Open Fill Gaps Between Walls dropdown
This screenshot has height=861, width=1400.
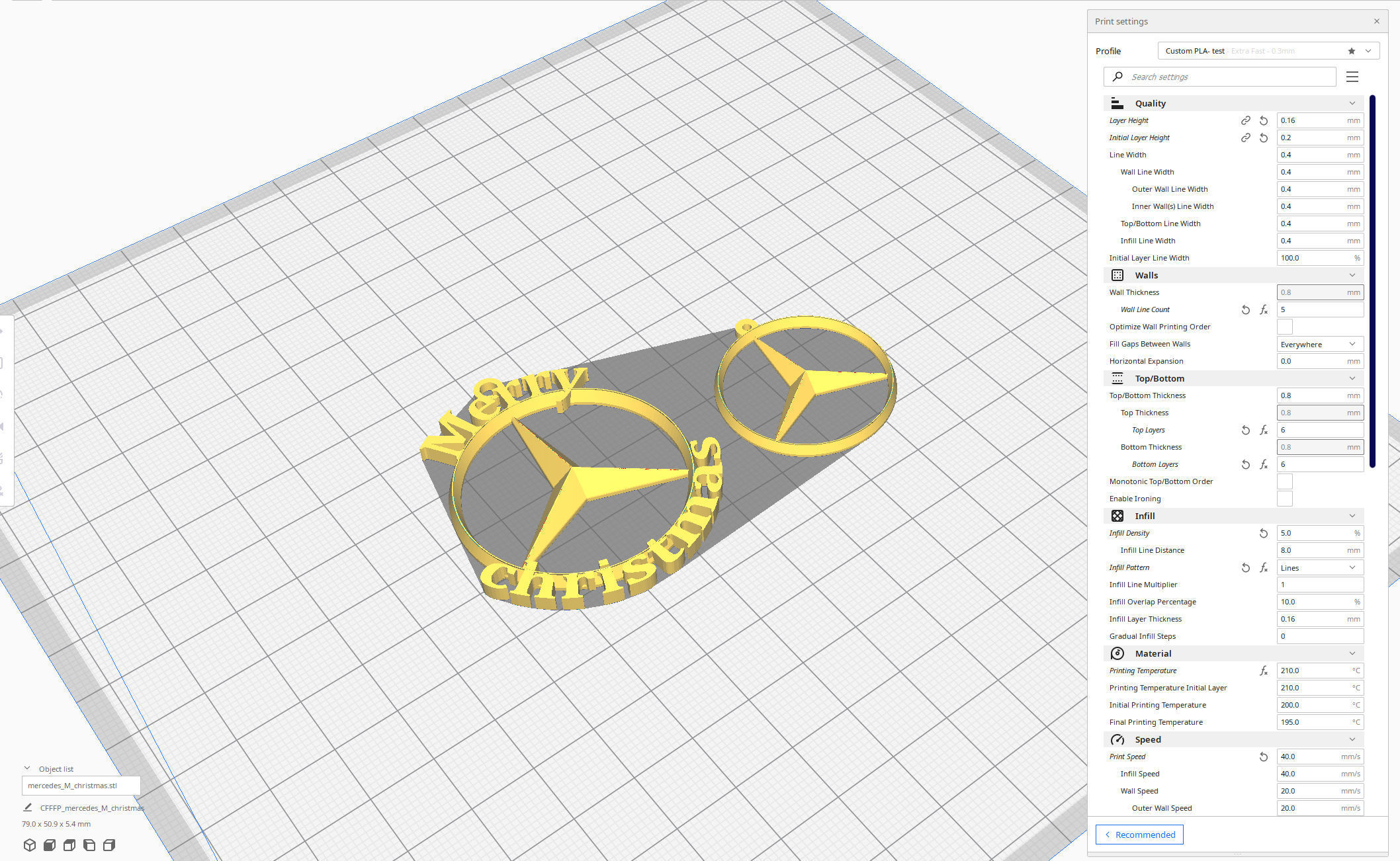(1320, 344)
